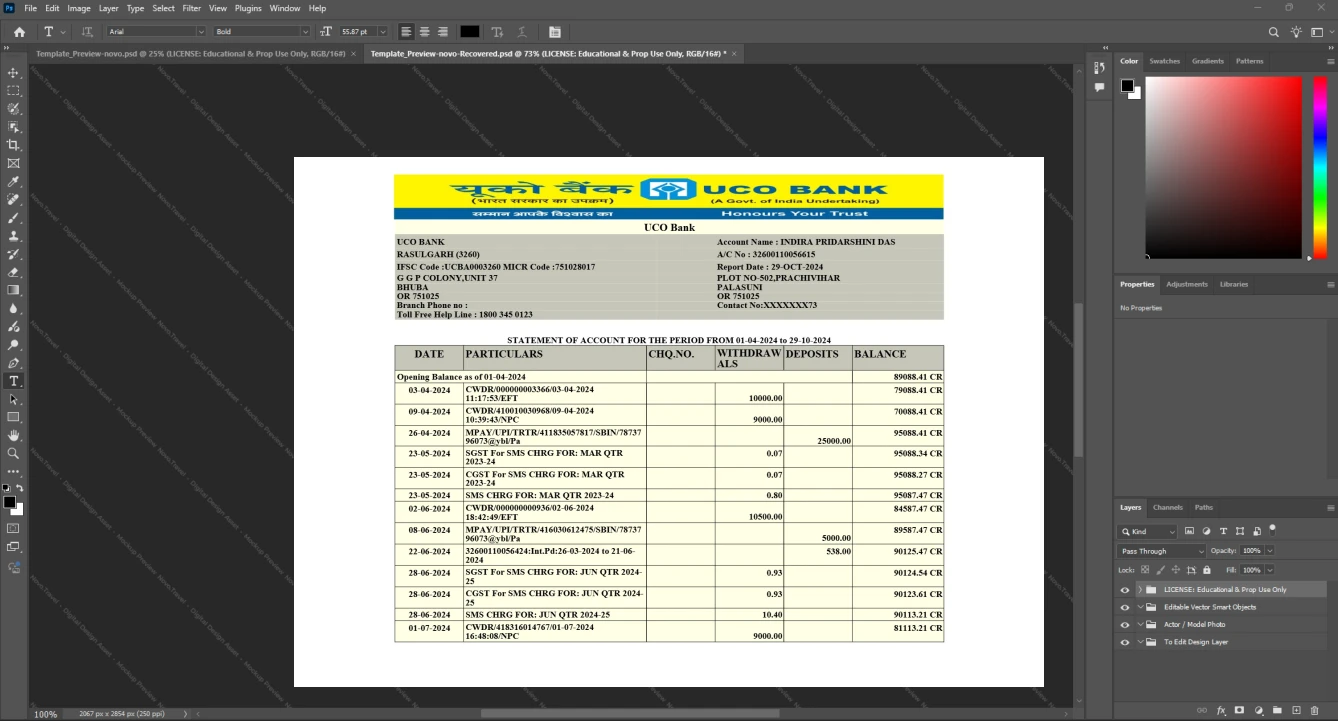The width and height of the screenshot is (1338, 721).
Task: Toggle lock transparent pixels
Action: point(1144,570)
